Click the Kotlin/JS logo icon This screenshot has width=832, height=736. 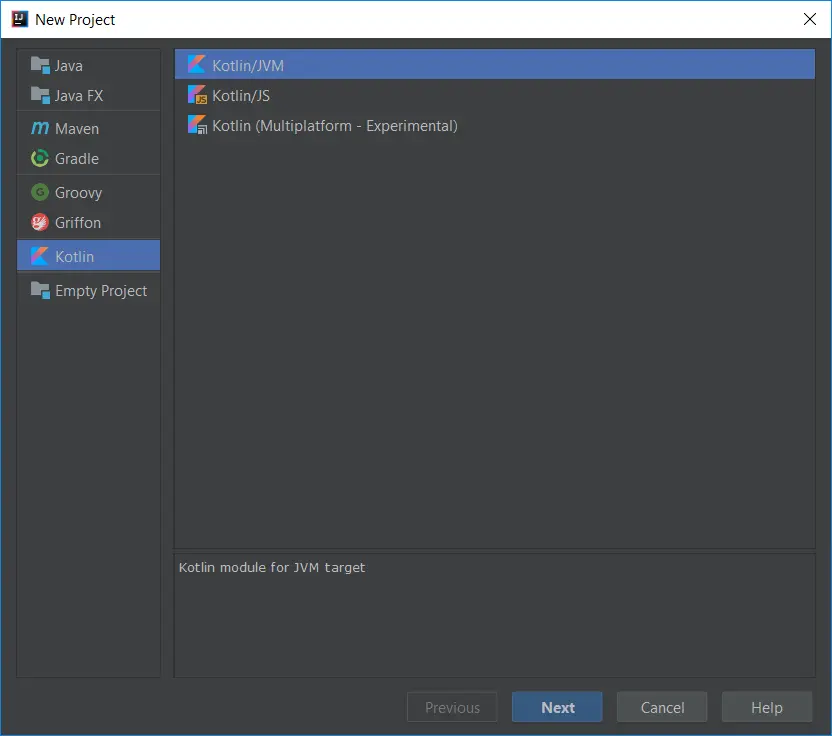click(x=197, y=94)
